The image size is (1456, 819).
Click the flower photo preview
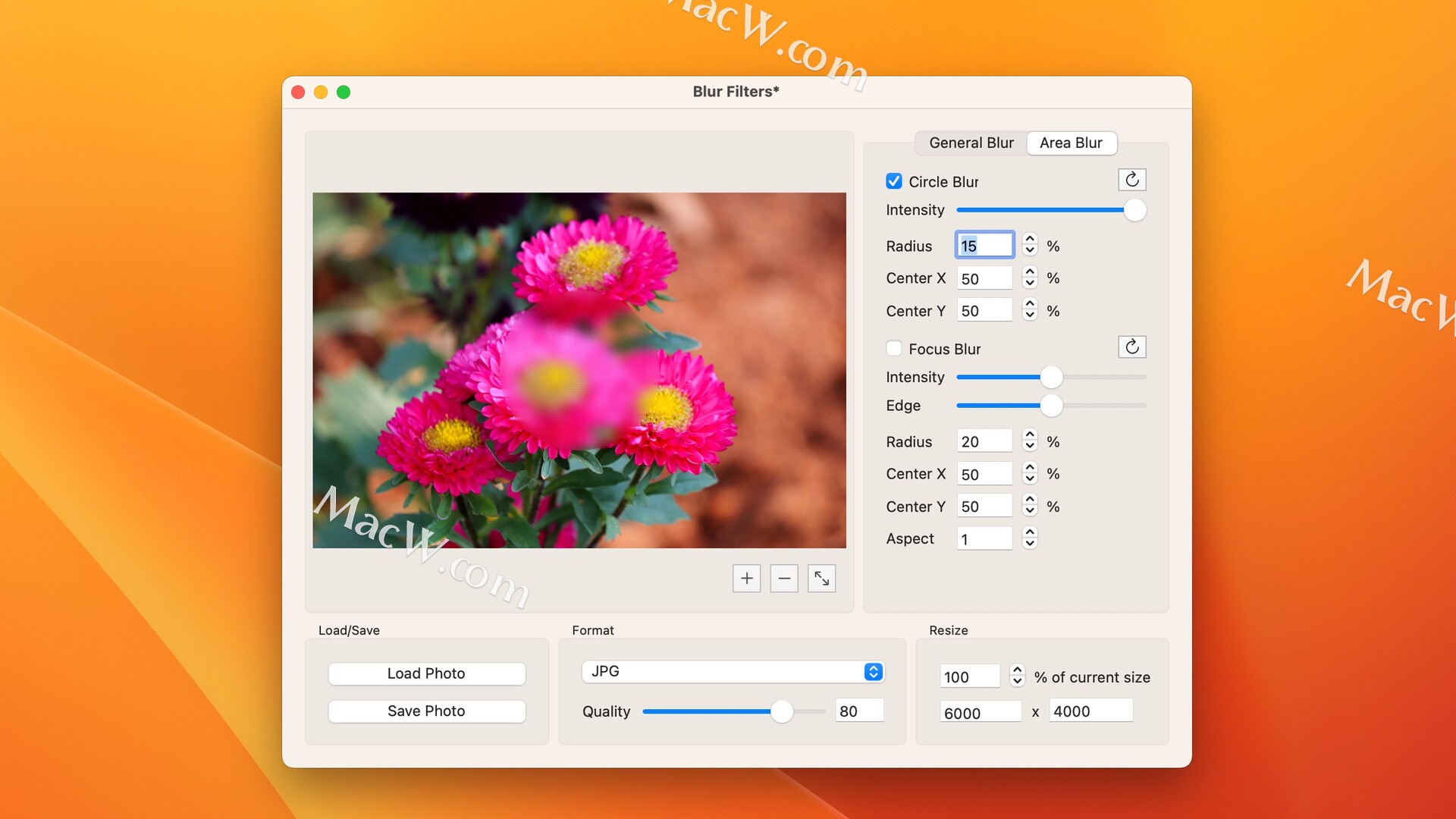click(x=579, y=370)
